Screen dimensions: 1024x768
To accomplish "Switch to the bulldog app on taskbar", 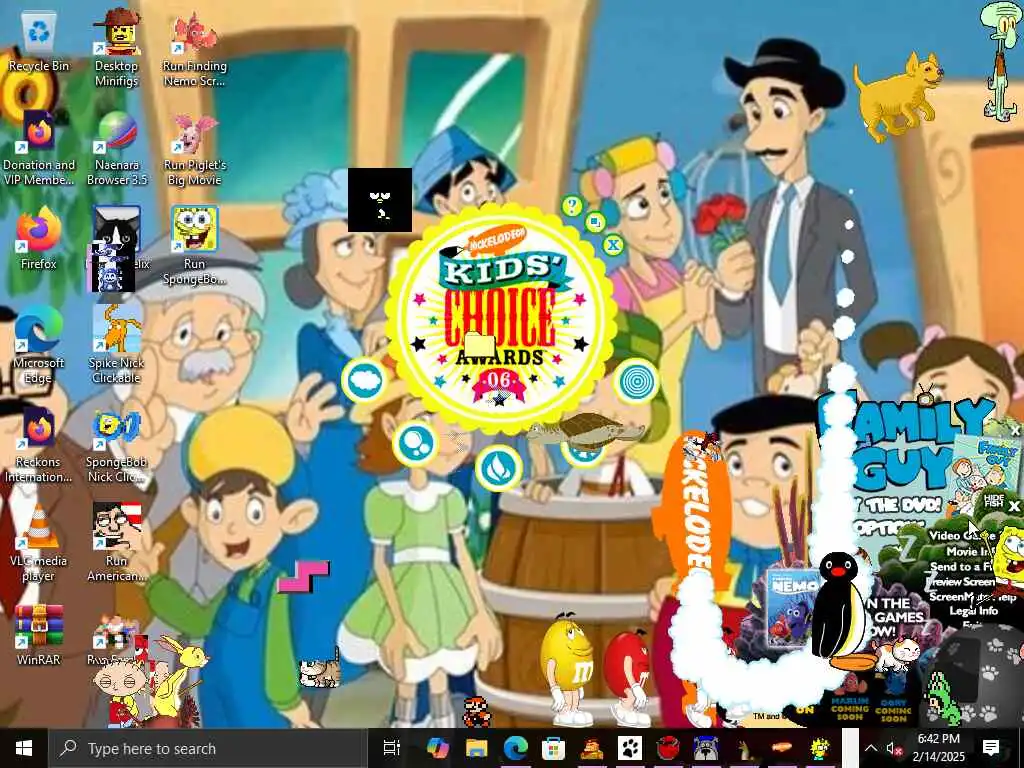I will (706, 748).
